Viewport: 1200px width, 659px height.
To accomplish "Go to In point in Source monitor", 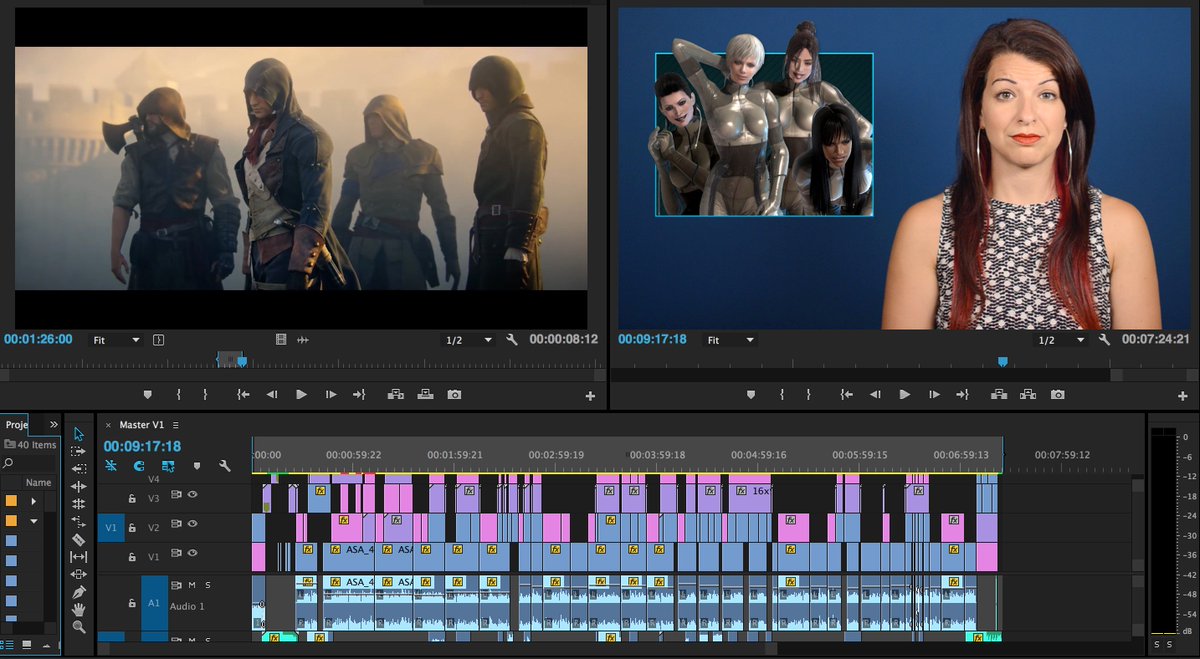I will [x=242, y=395].
